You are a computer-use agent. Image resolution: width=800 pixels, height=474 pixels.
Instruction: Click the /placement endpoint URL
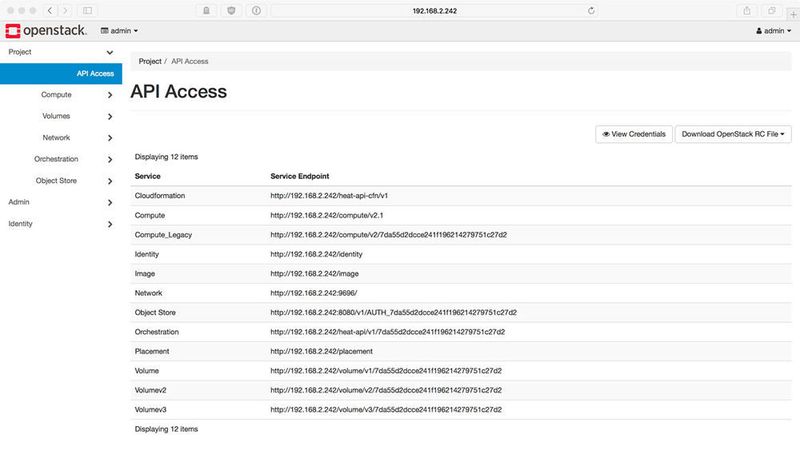click(x=321, y=351)
